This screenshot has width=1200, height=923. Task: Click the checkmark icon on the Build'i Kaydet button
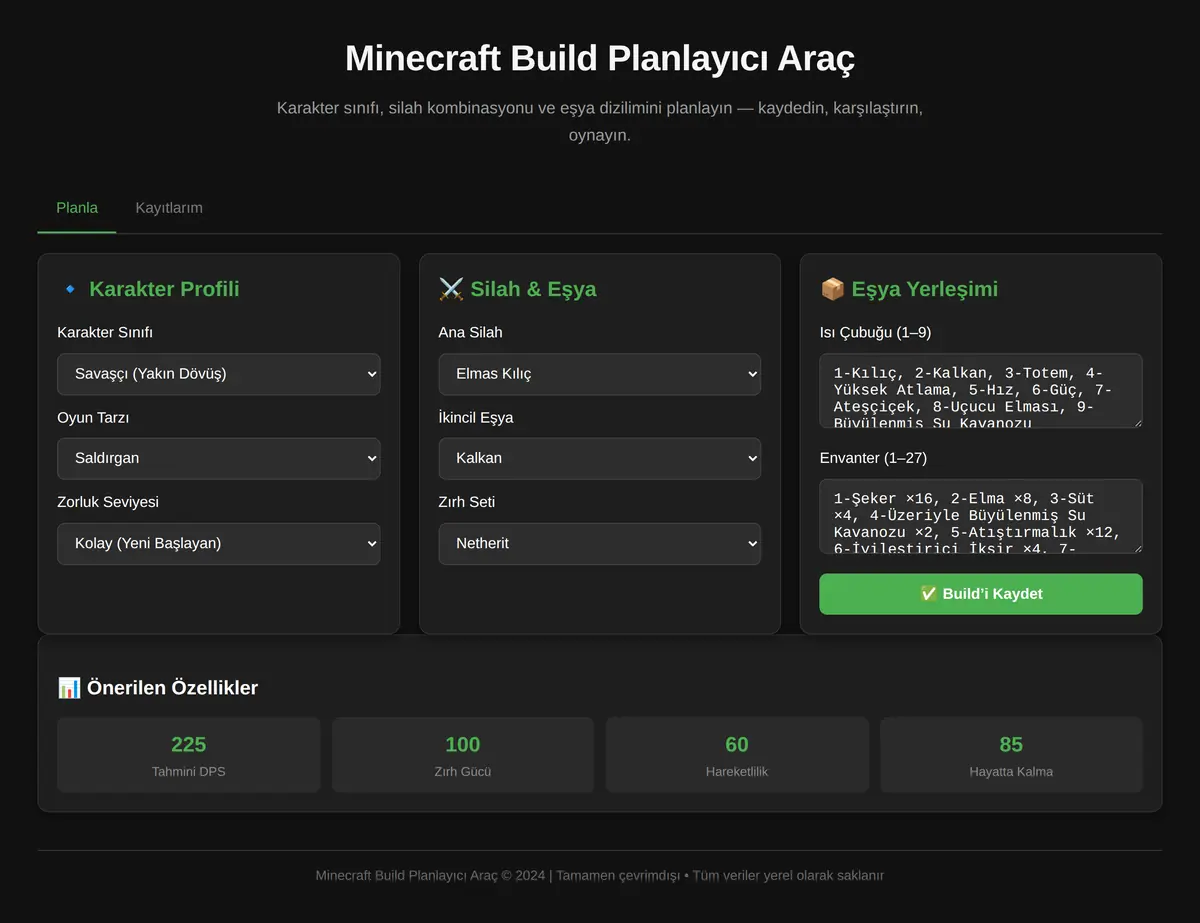pyautogui.click(x=928, y=594)
